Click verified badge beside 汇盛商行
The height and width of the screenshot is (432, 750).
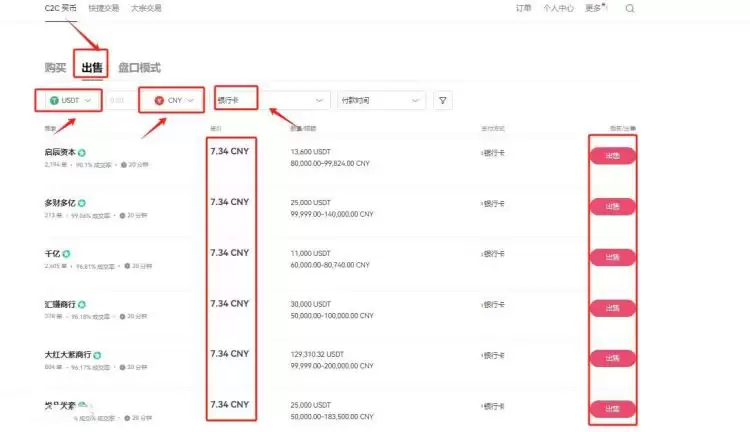(82, 304)
